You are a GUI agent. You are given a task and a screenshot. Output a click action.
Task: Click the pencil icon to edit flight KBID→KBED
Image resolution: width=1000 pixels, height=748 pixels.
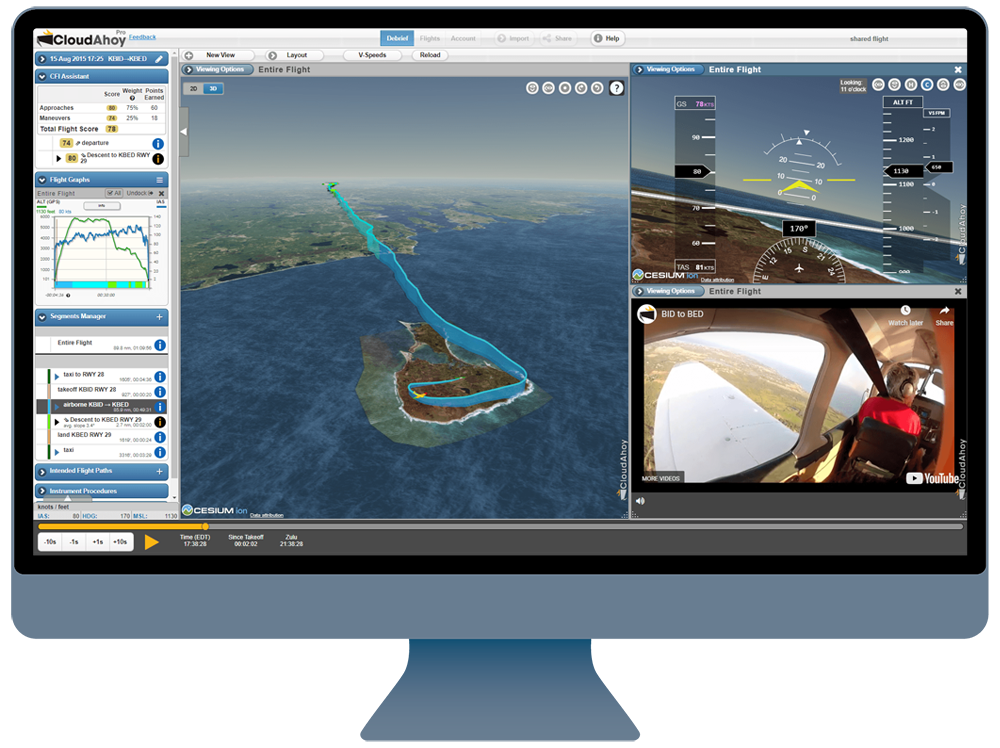click(159, 58)
